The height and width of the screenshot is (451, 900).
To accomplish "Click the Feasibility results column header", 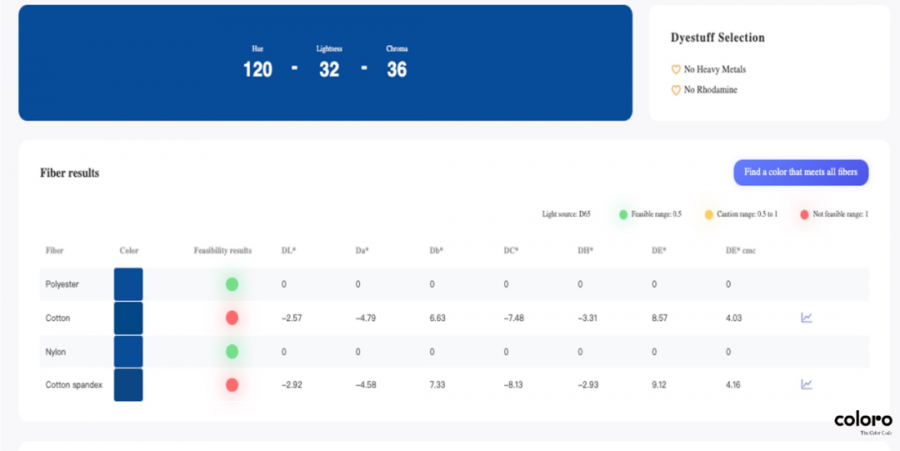I will click(x=223, y=251).
